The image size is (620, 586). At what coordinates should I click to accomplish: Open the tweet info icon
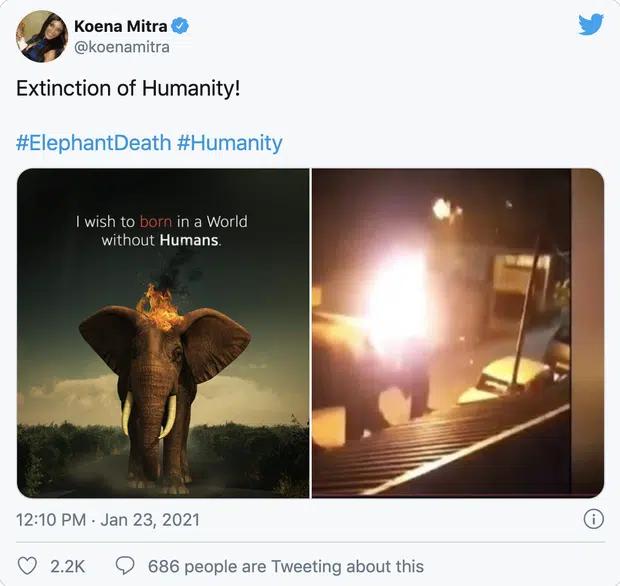[x=593, y=519]
